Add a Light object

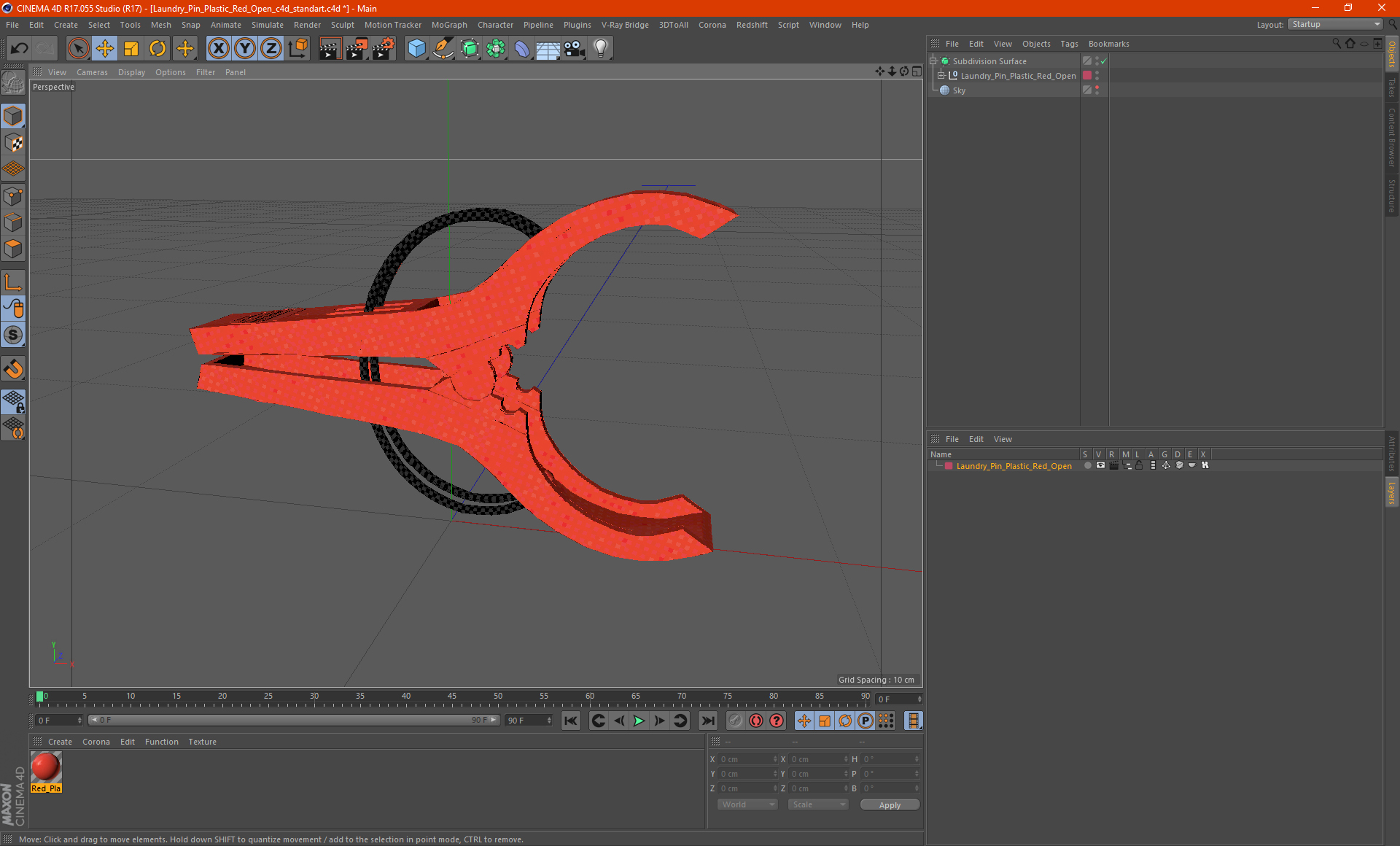[x=600, y=49]
